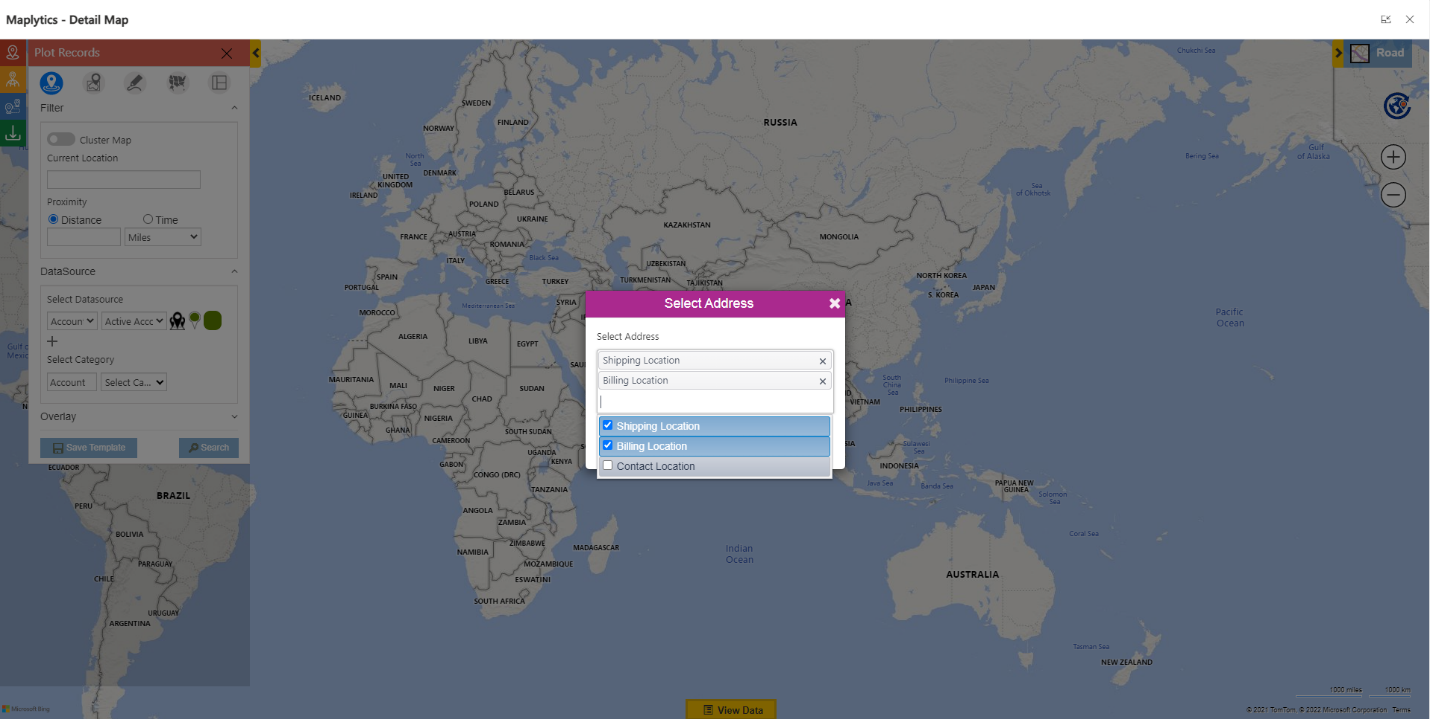Open the green download sidebar icon

coord(13,133)
